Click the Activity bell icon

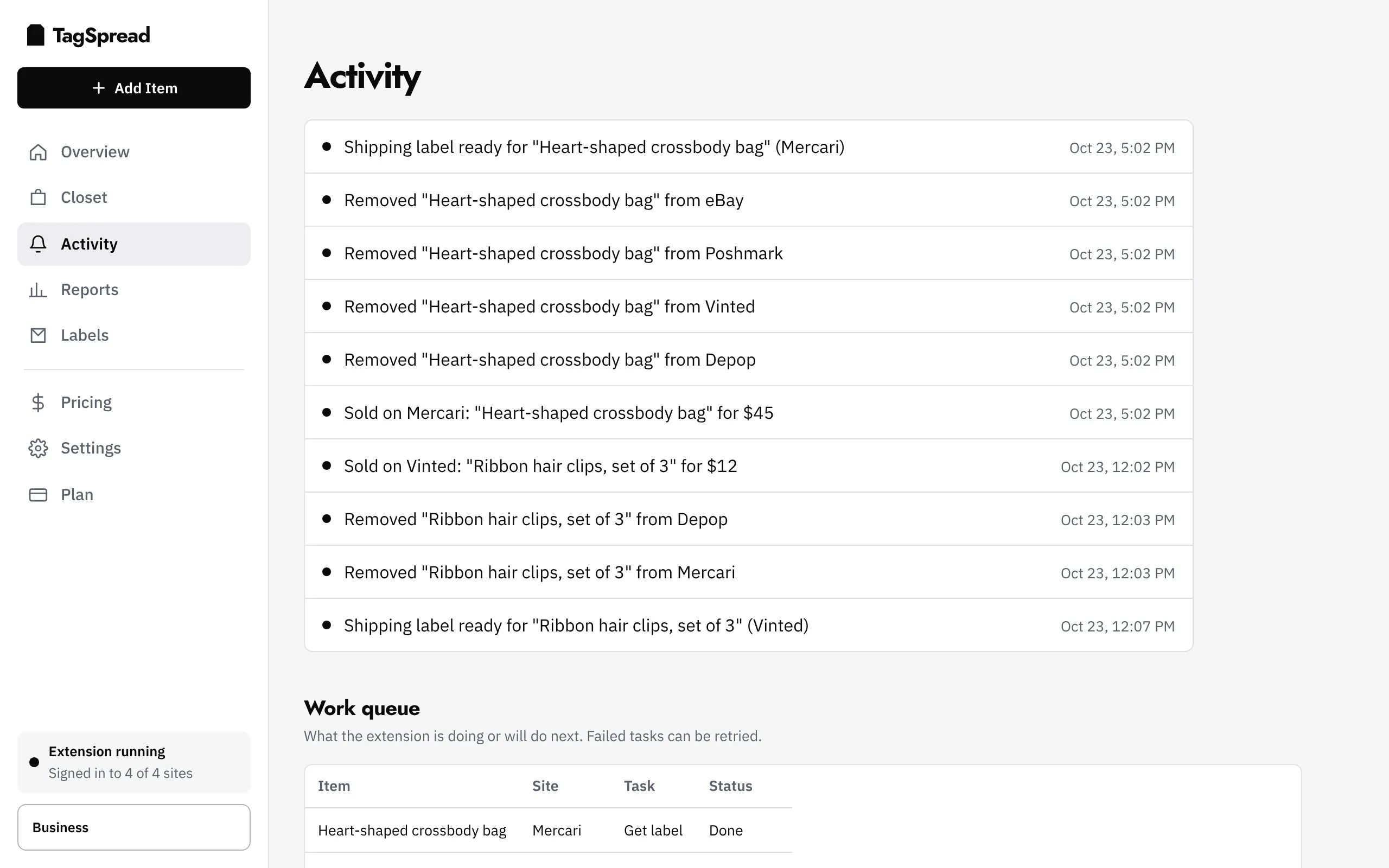(x=38, y=244)
